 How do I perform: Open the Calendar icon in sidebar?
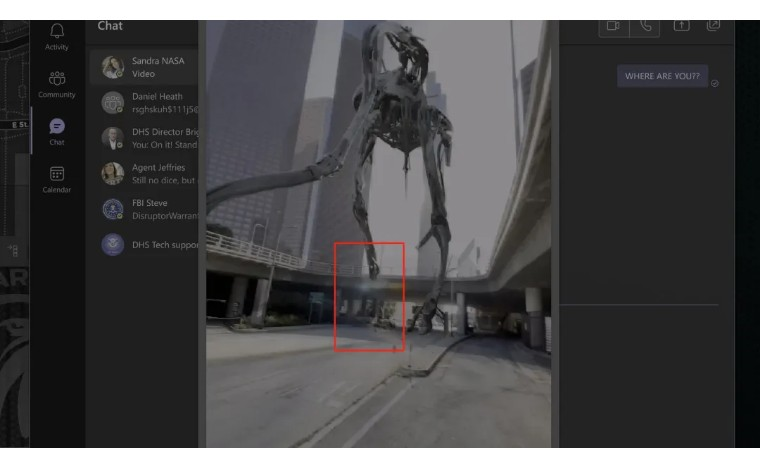[x=57, y=178]
